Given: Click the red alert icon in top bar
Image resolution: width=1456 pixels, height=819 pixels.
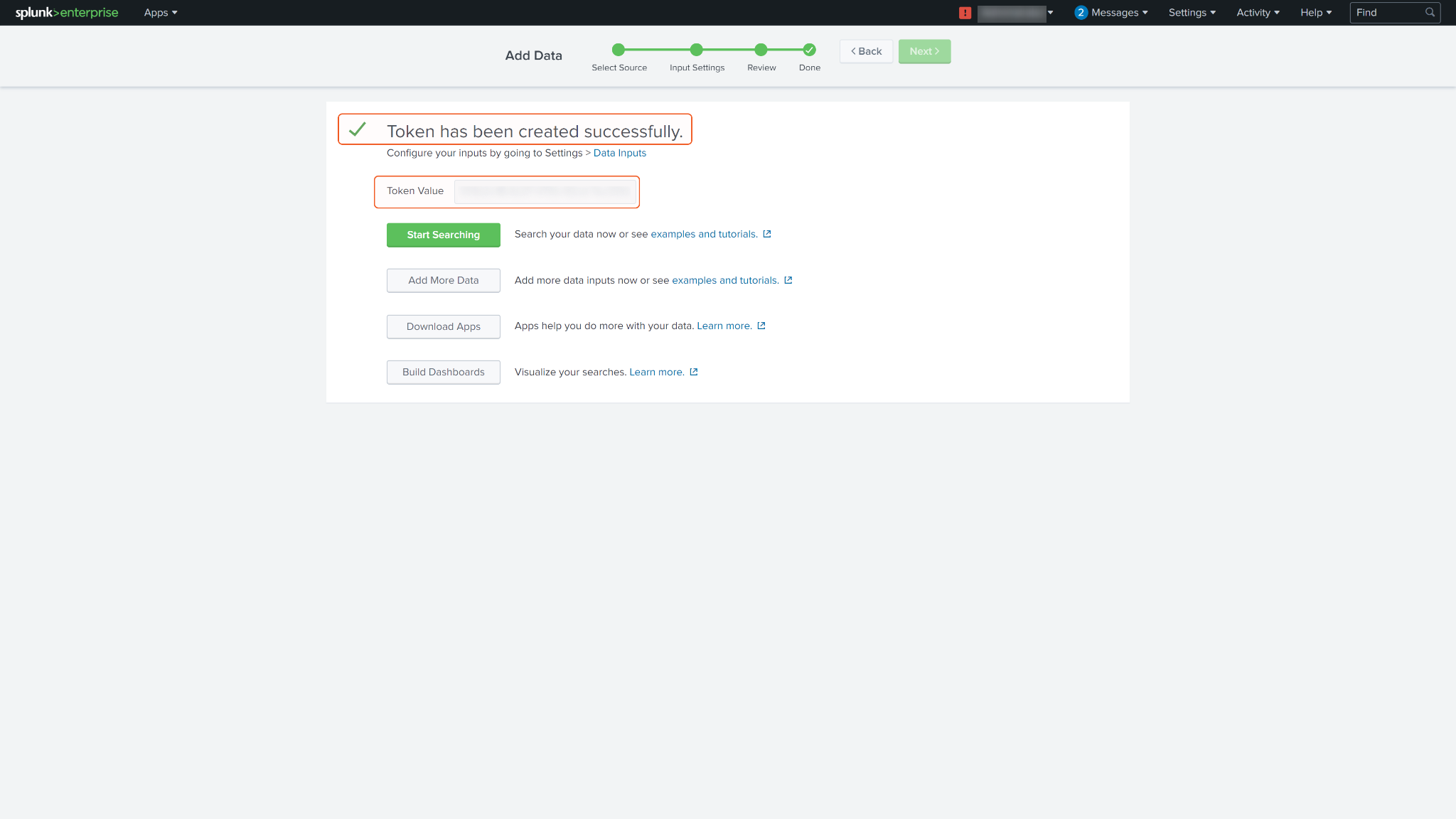Looking at the screenshot, I should 965,13.
